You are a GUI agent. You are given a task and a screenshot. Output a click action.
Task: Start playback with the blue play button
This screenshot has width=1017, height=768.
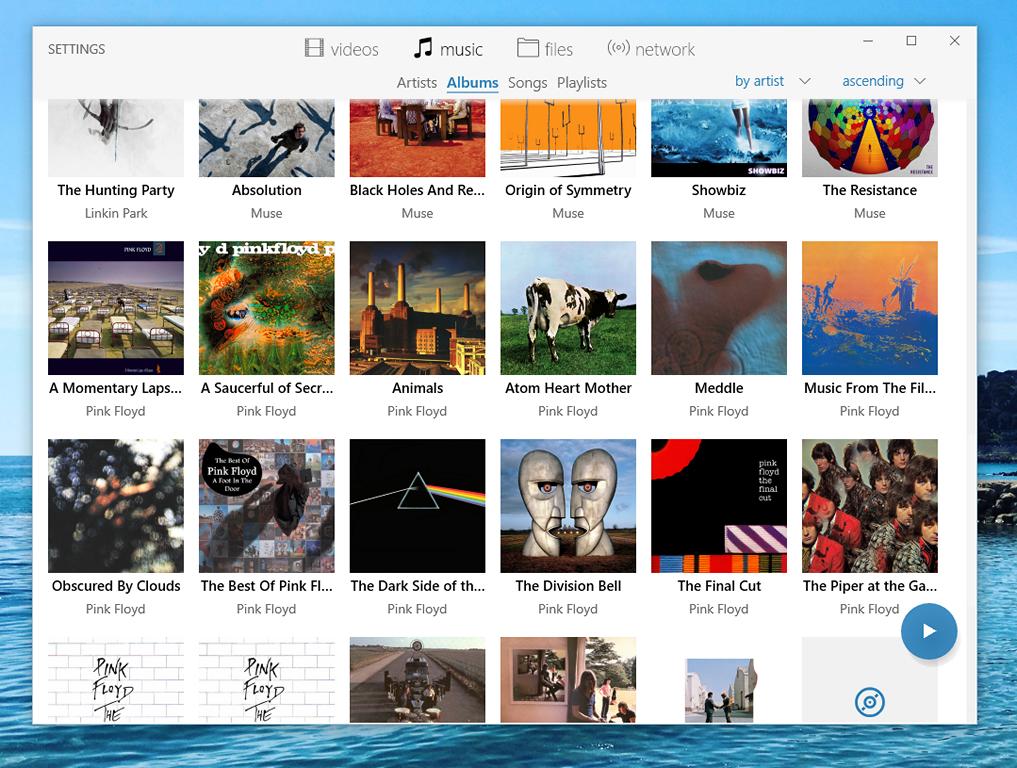point(929,631)
